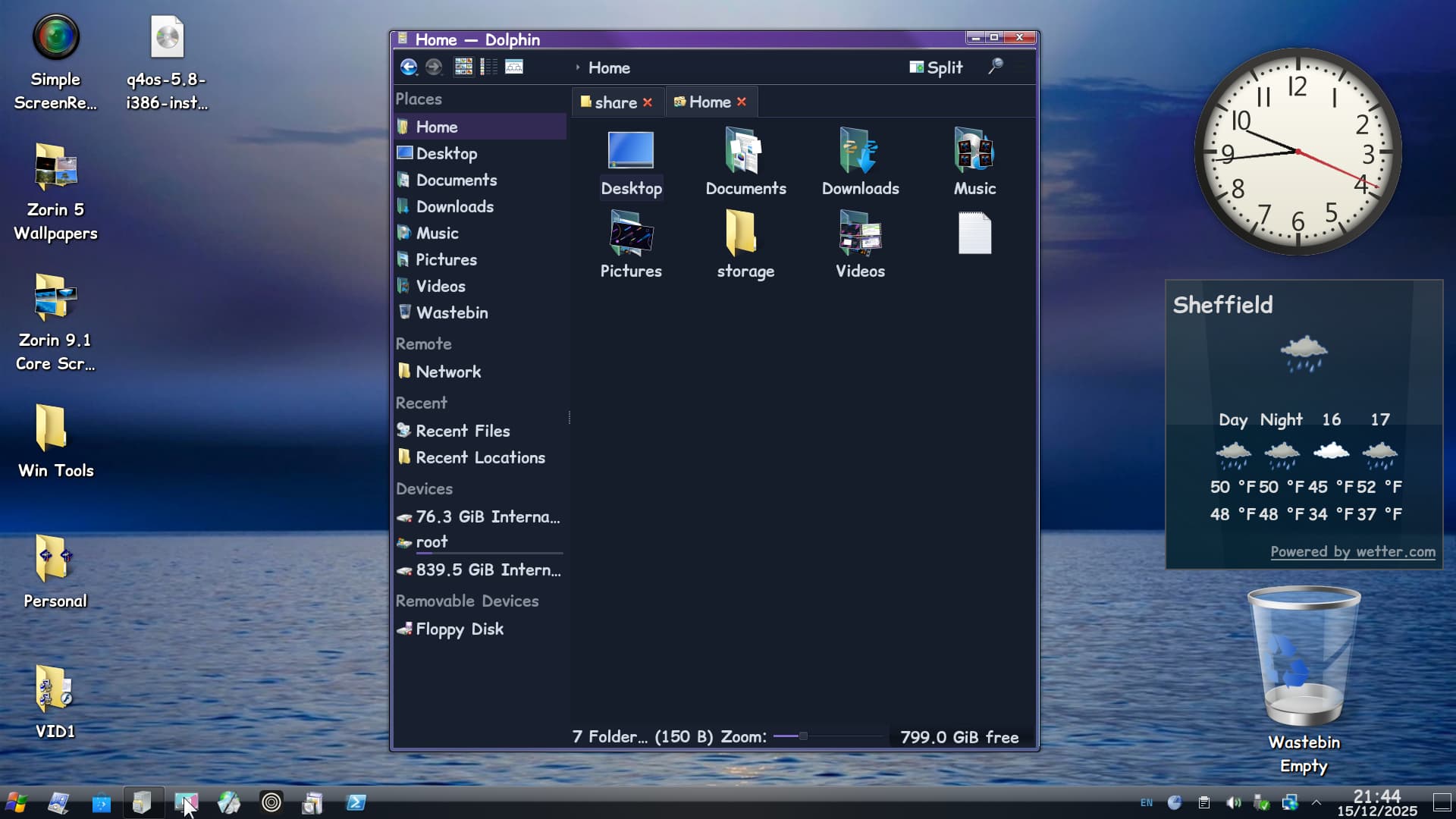Open the EN keyboard layout indicator
1456x819 pixels.
click(1147, 802)
